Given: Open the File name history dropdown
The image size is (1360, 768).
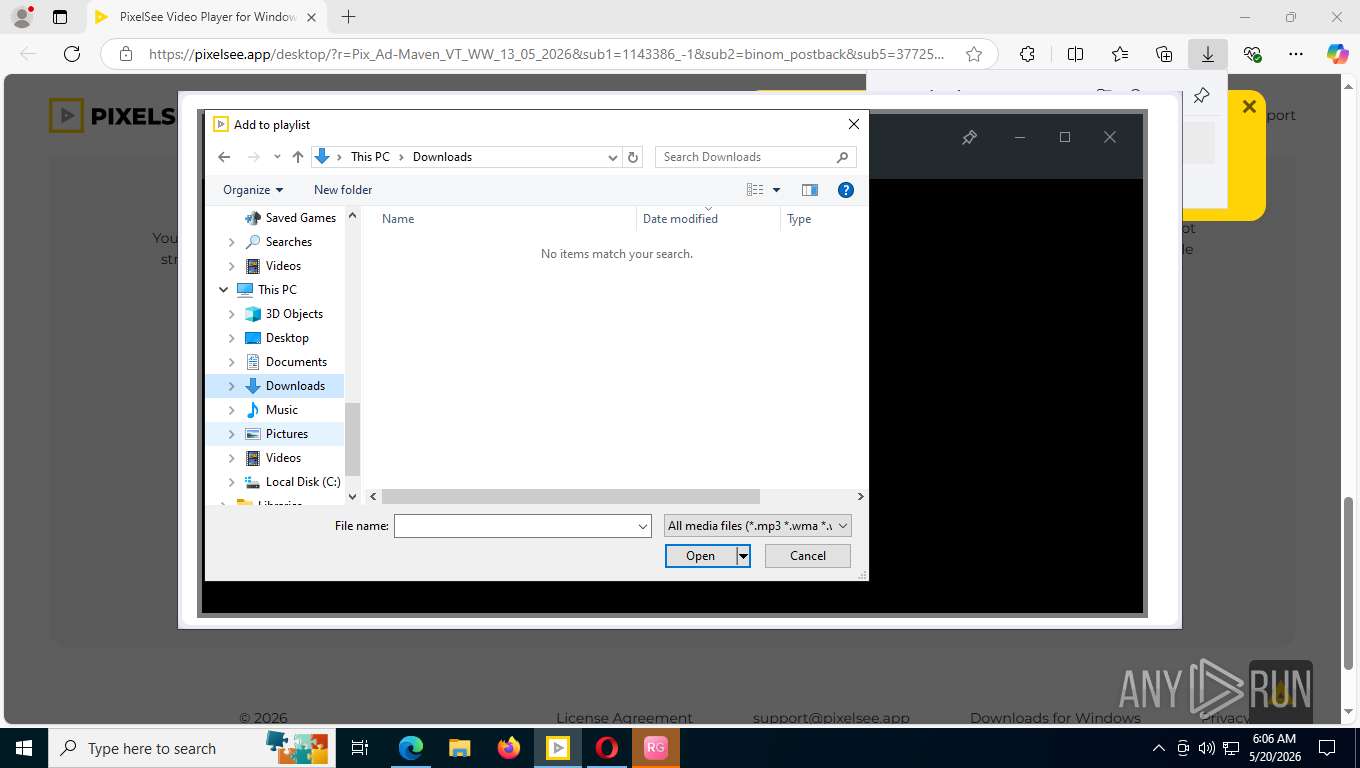Looking at the screenshot, I should [x=643, y=526].
